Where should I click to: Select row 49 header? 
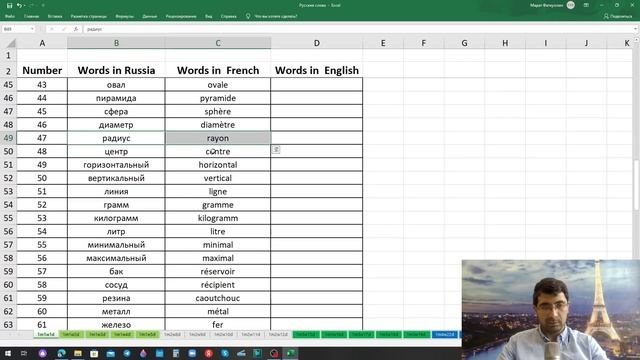click(x=8, y=138)
